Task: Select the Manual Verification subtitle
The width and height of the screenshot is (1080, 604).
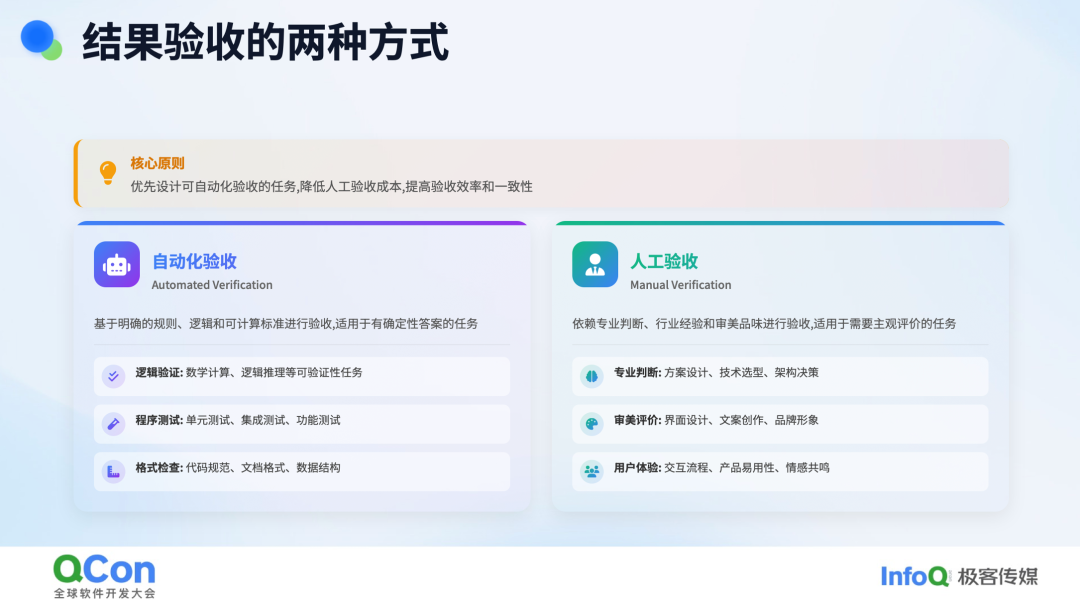Action: tap(680, 285)
